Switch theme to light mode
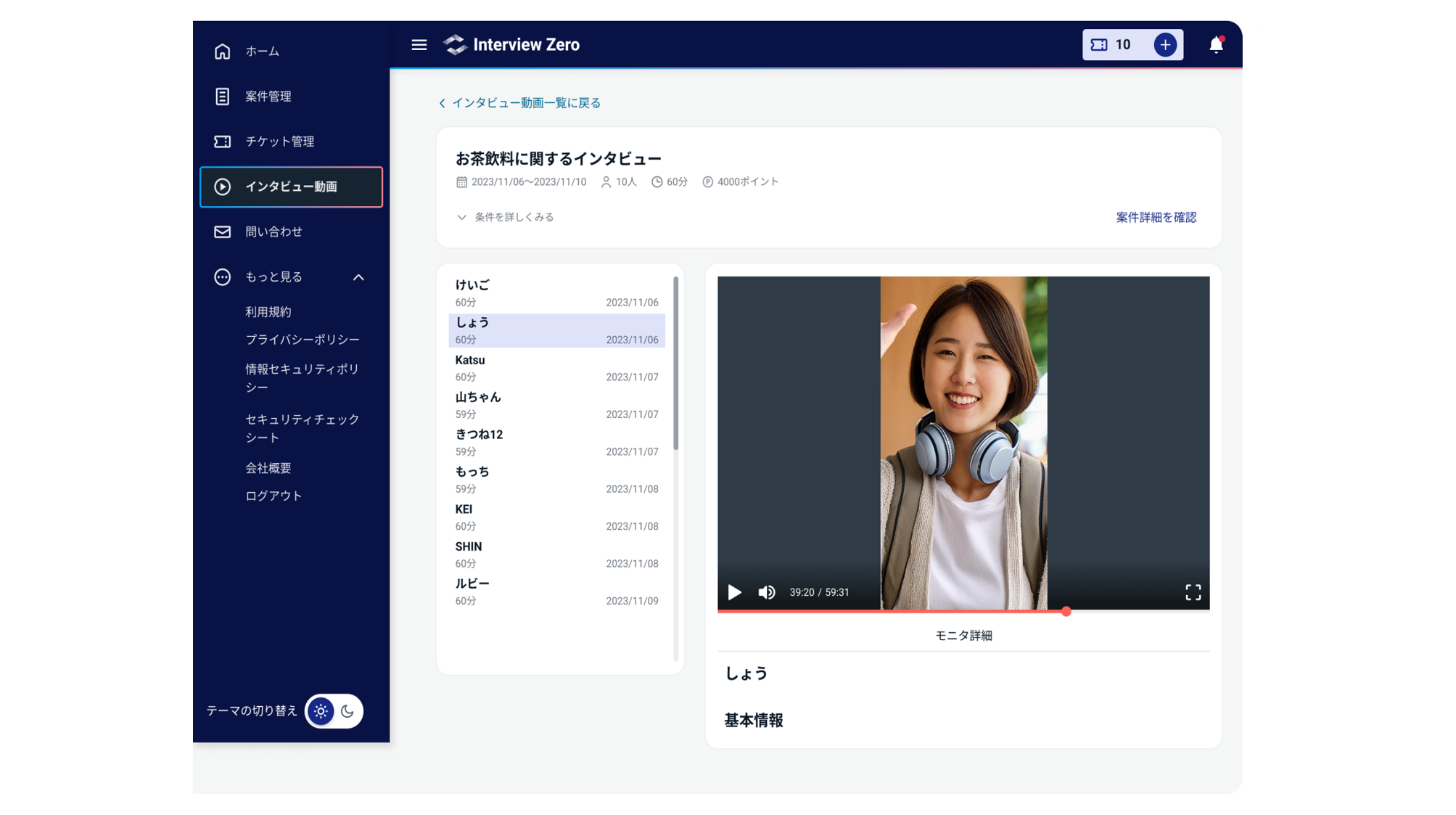This screenshot has width=1456, height=815. [320, 711]
